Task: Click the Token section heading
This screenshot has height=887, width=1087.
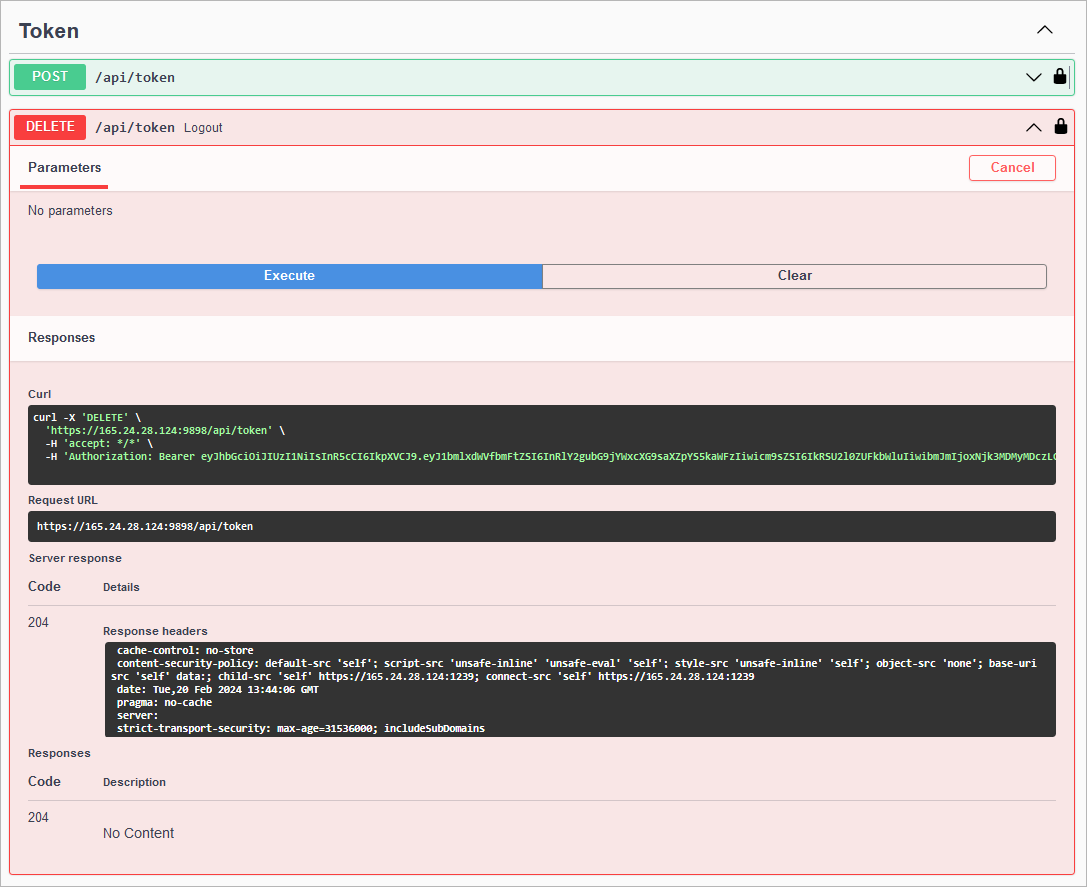Action: pyautogui.click(x=49, y=31)
